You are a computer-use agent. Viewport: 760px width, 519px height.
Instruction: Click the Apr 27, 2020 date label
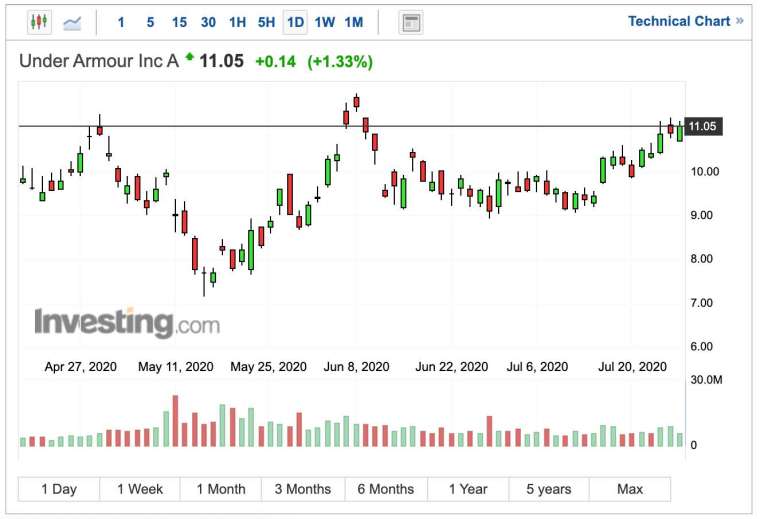click(x=80, y=366)
